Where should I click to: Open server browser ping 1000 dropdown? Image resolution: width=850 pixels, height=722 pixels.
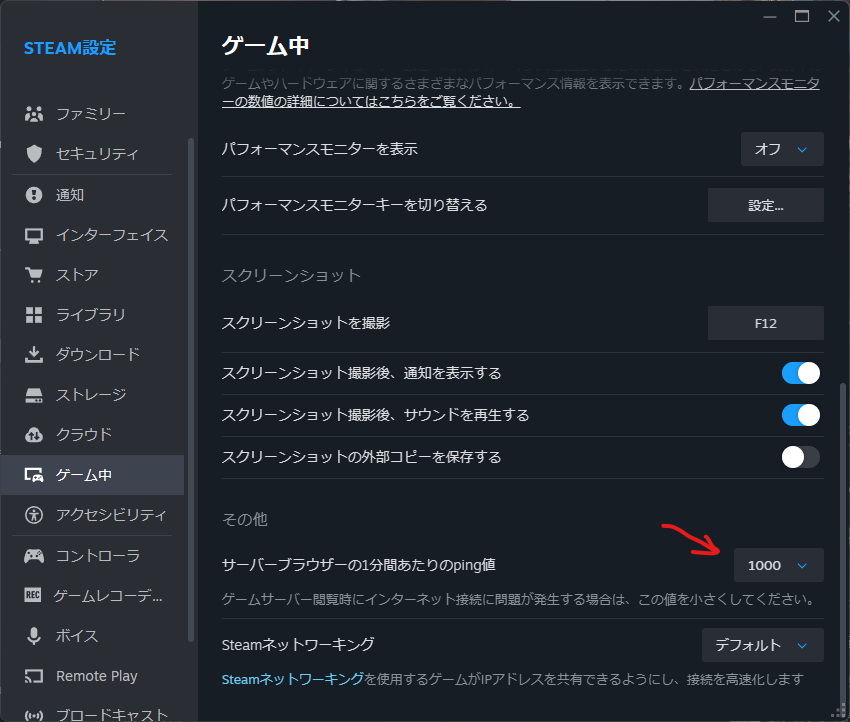coord(778,565)
